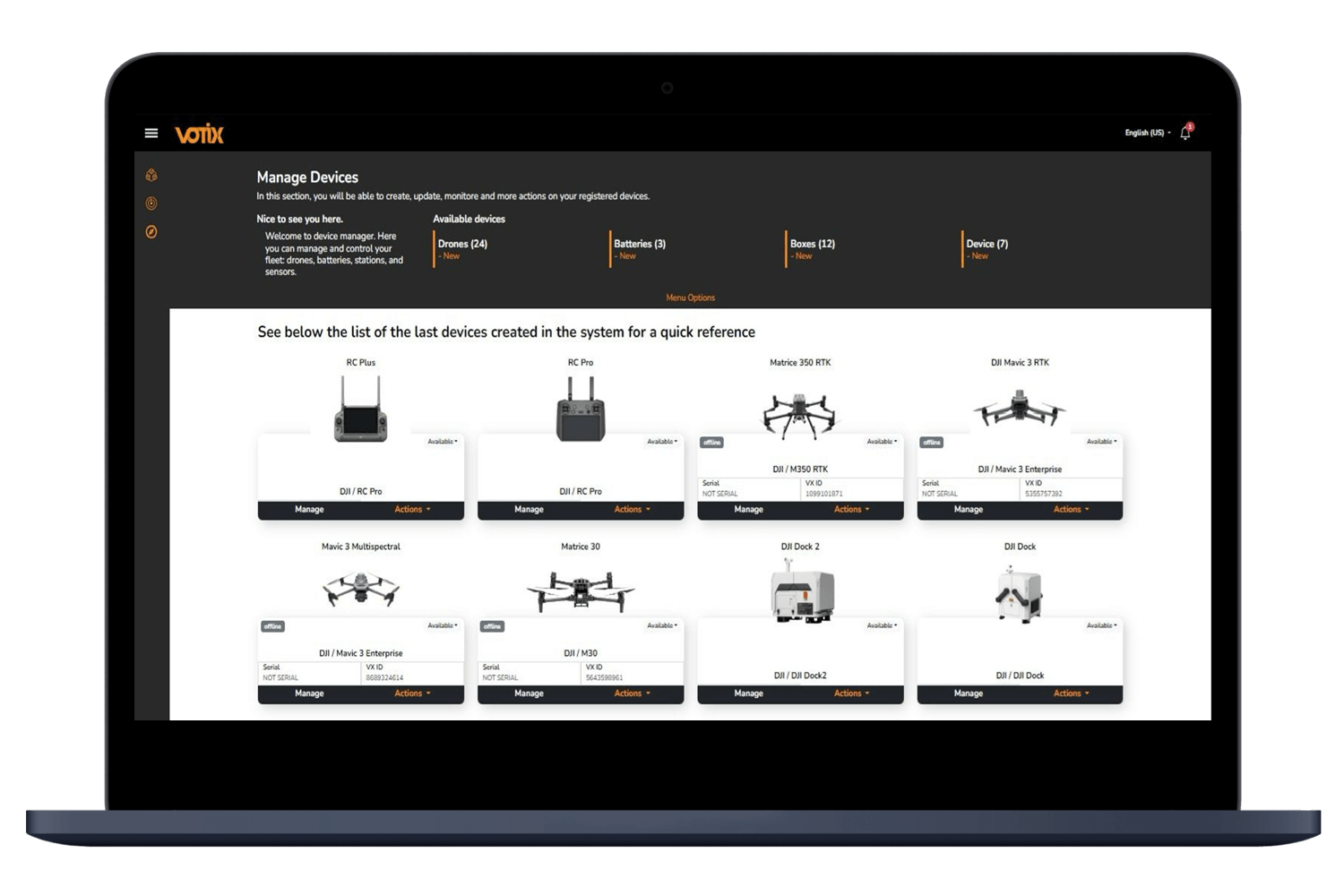Screen dimensions: 1344x896
Task: Select the drone fleet icon in the sidebar
Action: (x=151, y=175)
